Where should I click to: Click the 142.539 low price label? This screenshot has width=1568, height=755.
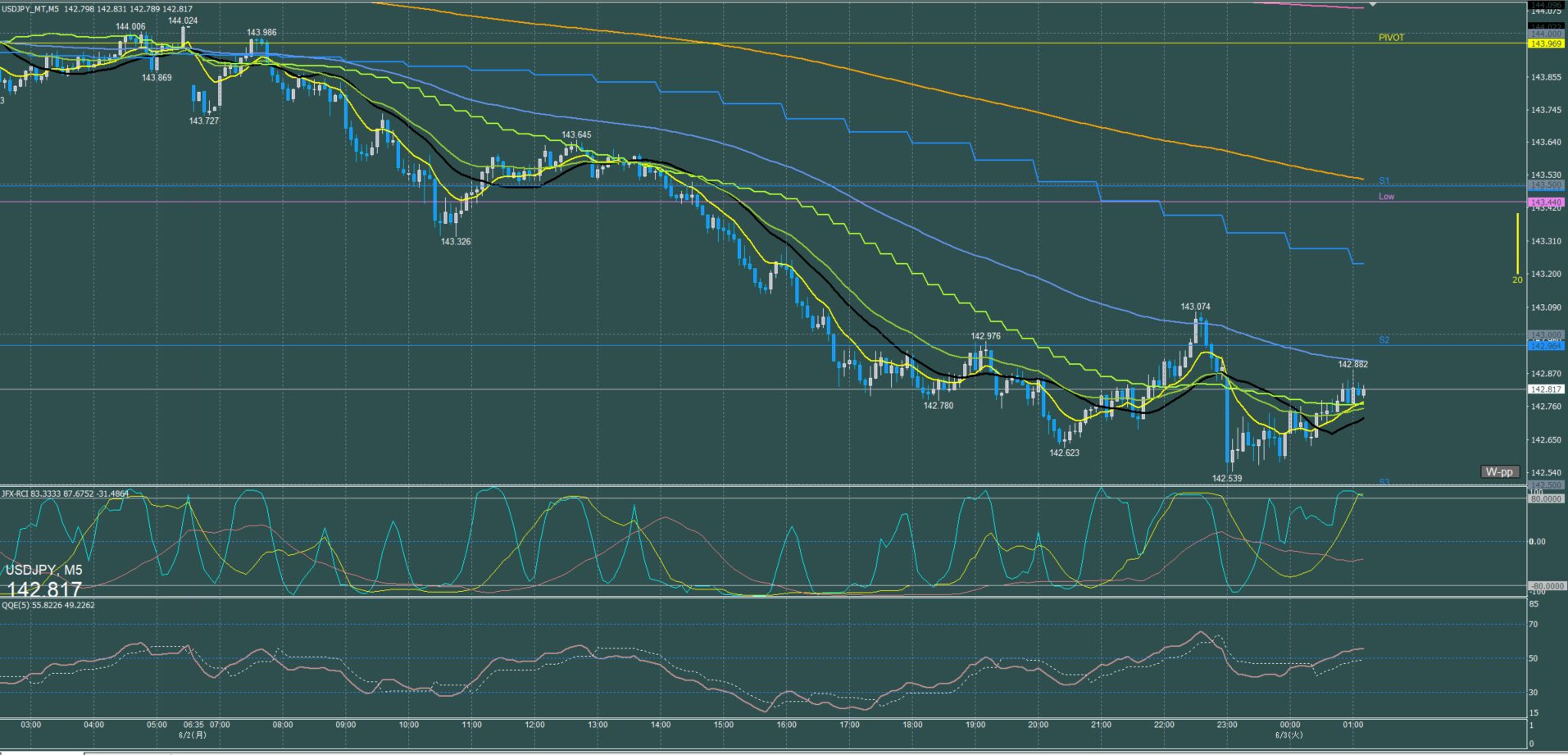(x=1227, y=479)
